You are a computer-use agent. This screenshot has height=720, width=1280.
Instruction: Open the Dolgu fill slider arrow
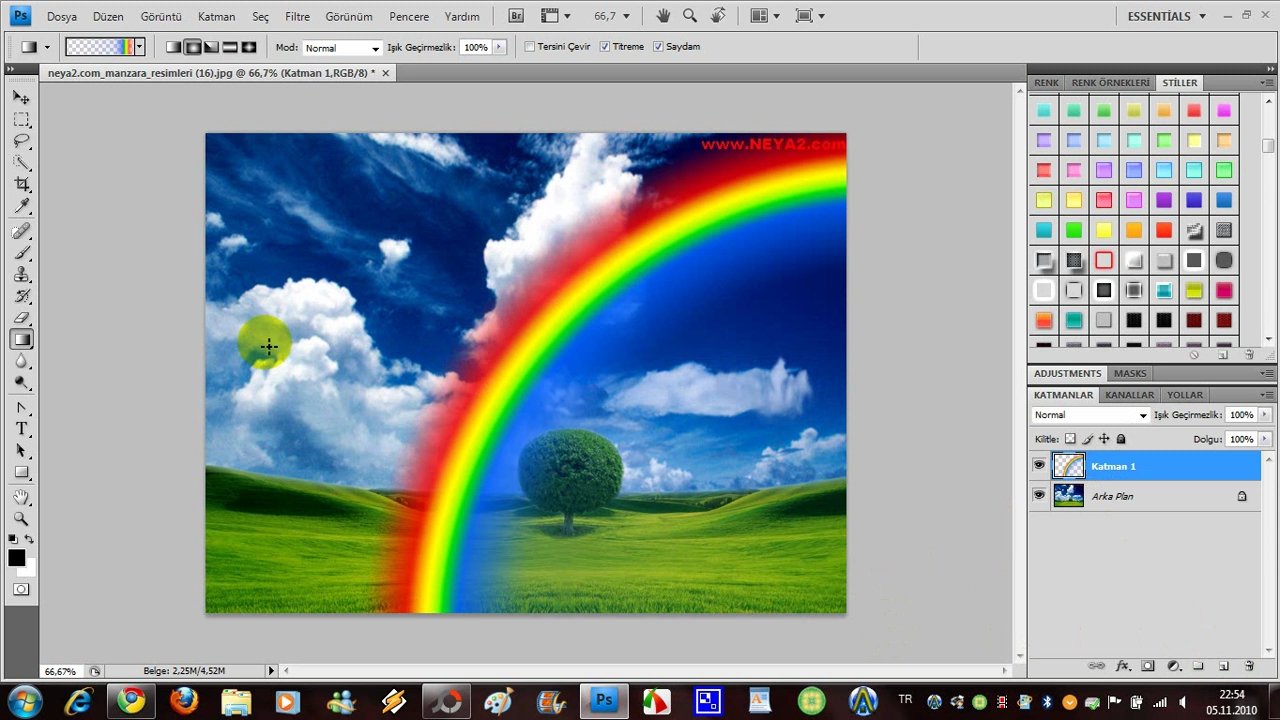click(1266, 439)
